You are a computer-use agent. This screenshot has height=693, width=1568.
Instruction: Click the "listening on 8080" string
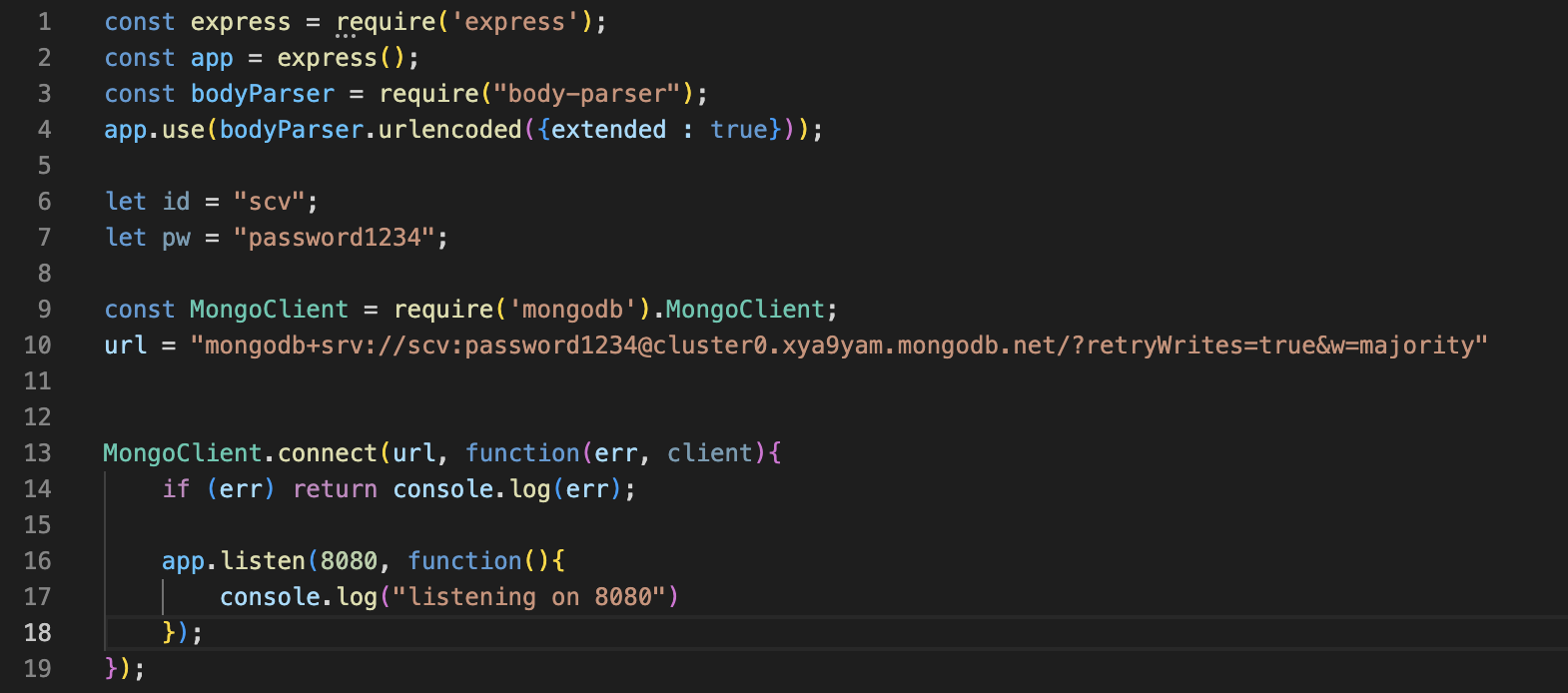pyautogui.click(x=529, y=597)
